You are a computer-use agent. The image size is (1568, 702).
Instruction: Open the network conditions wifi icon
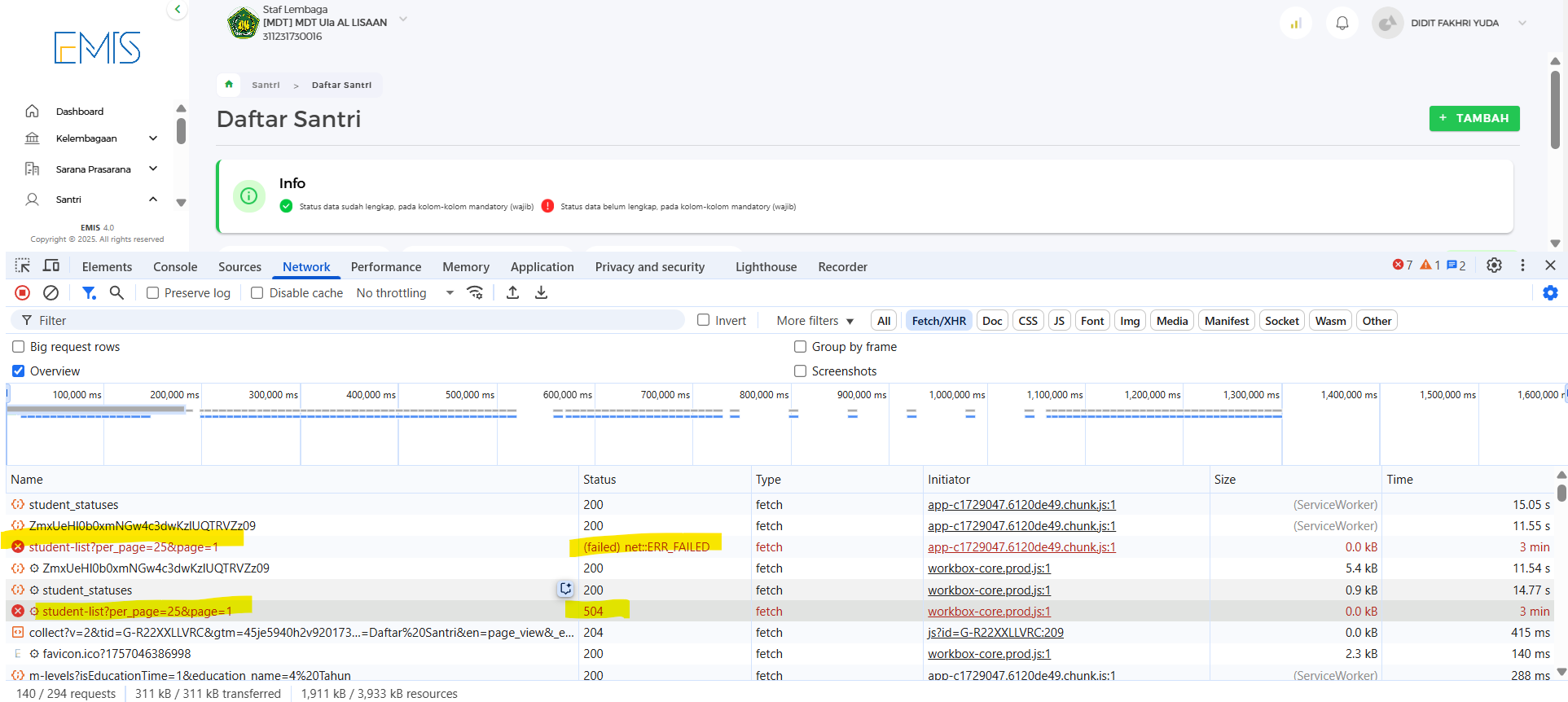[475, 293]
